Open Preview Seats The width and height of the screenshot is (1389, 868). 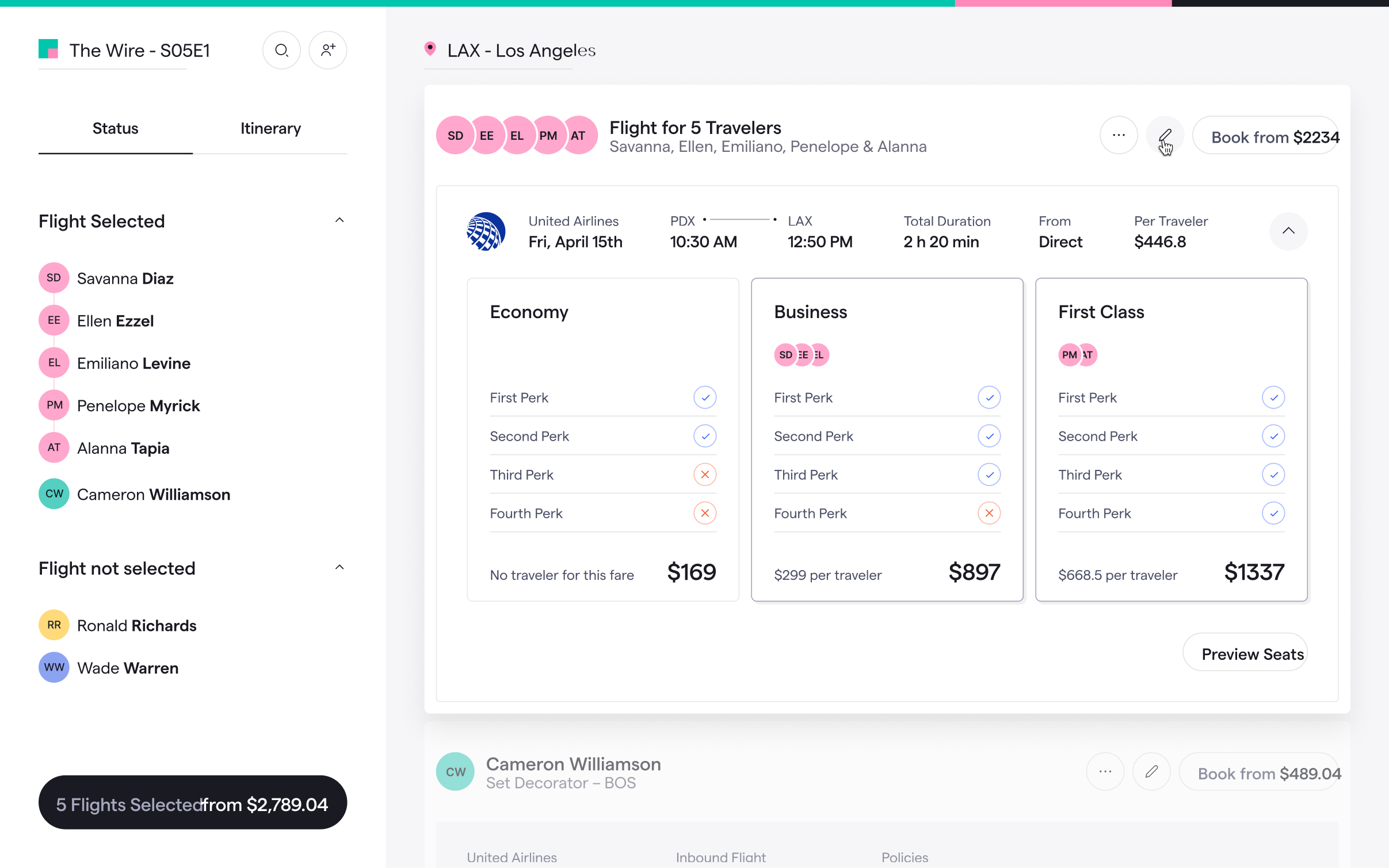pyautogui.click(x=1245, y=653)
